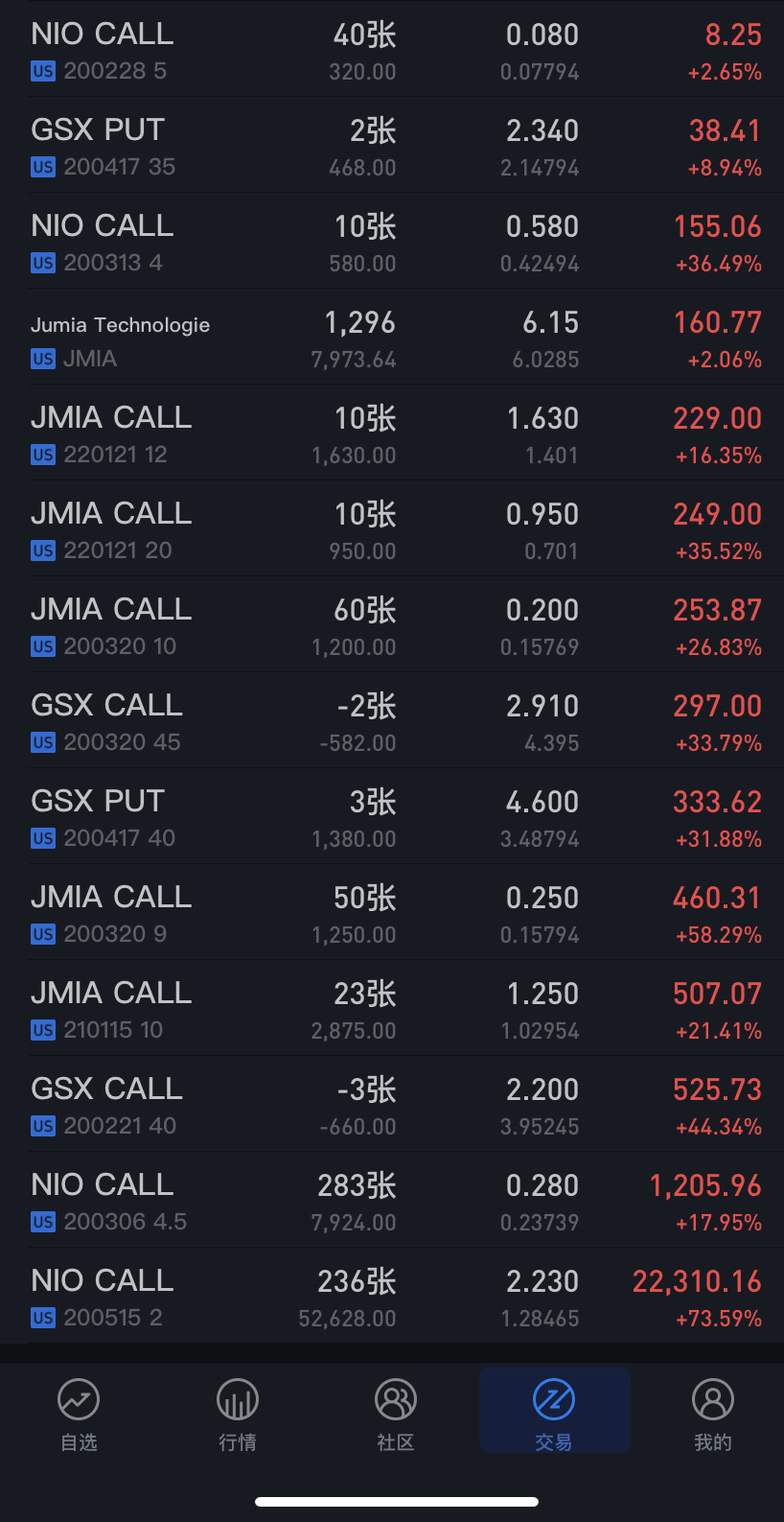The height and width of the screenshot is (1522, 784).
Task: Tap the US badge beside JMIA ticker
Action: (43, 359)
